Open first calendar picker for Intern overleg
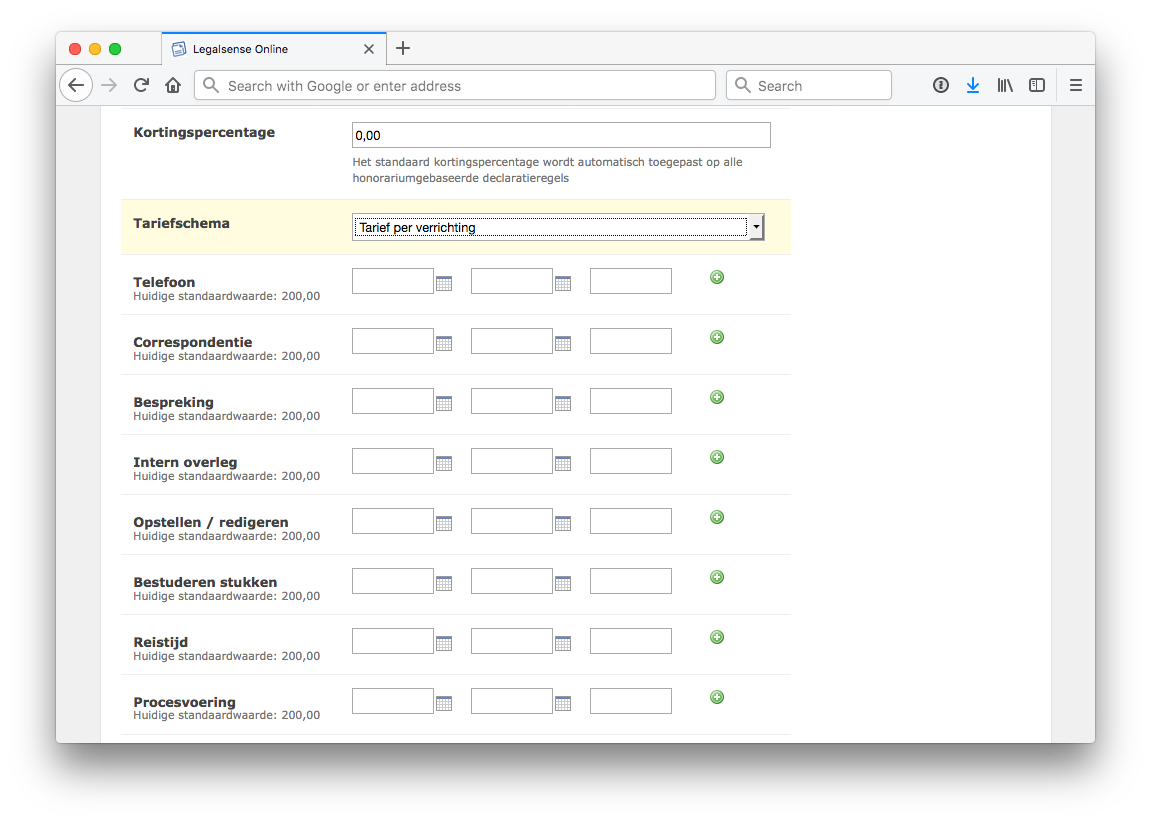 point(444,463)
